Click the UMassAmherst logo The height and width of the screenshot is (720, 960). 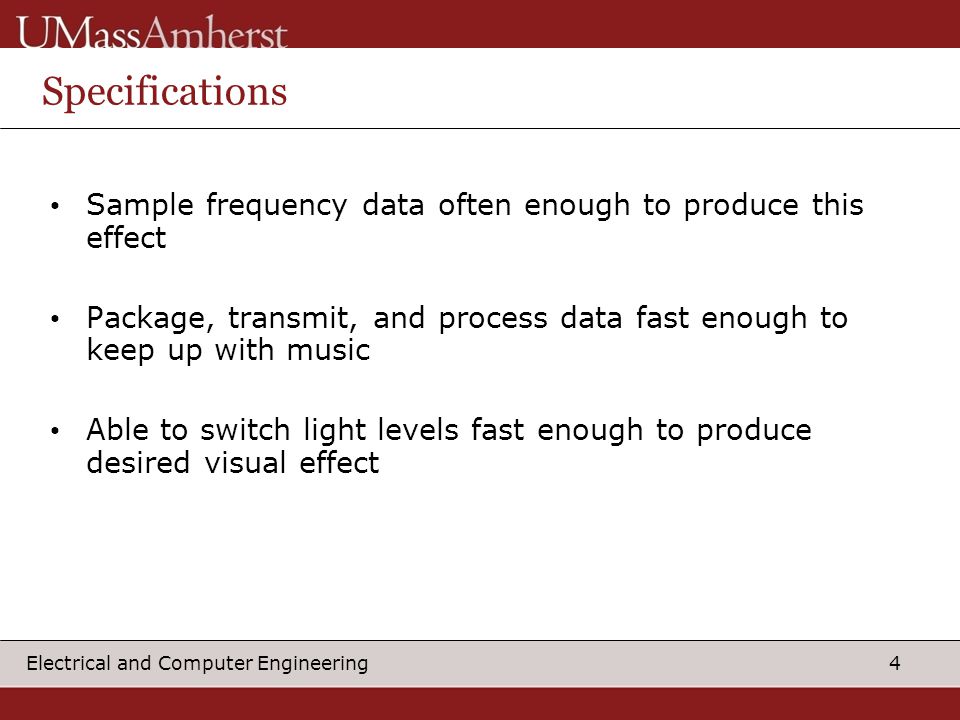click(152, 32)
